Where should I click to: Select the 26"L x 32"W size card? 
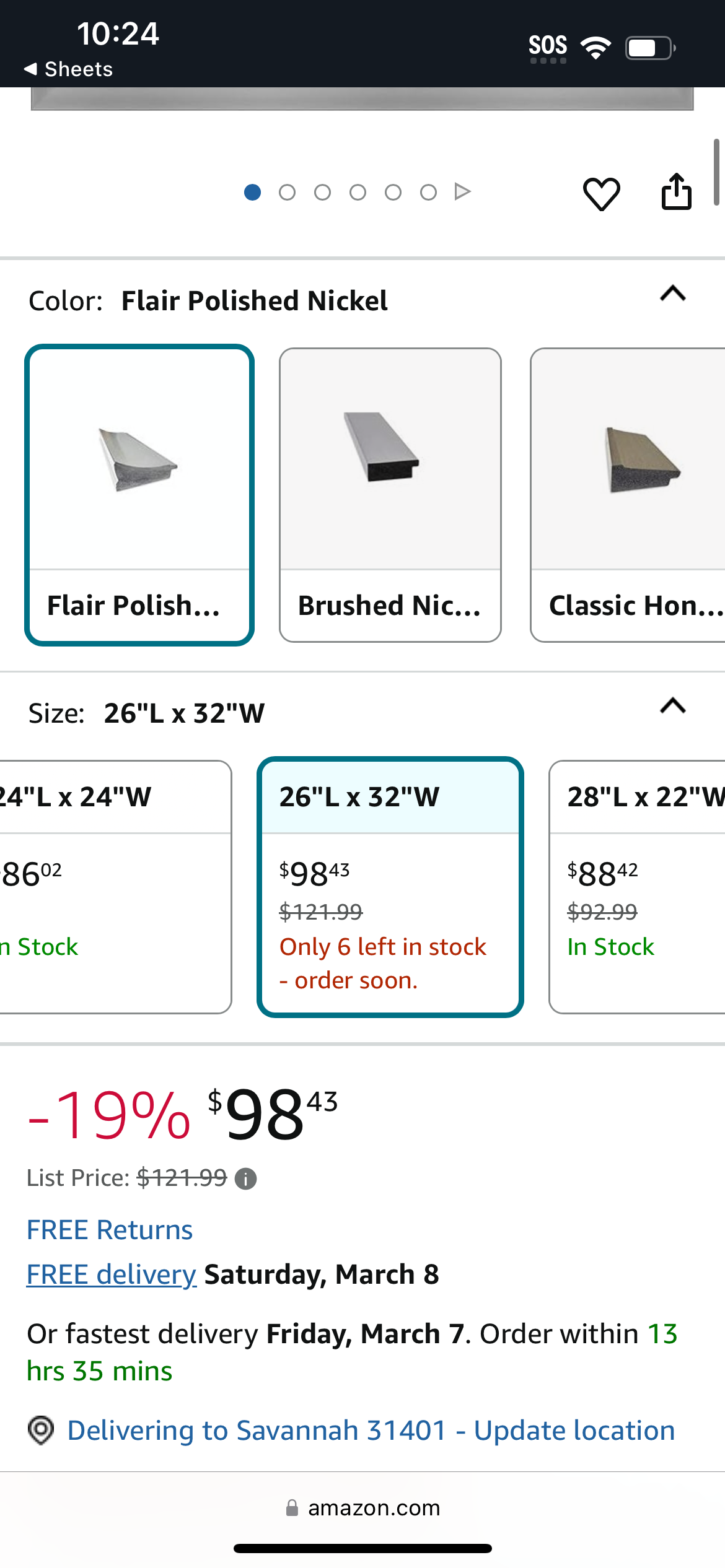point(390,887)
